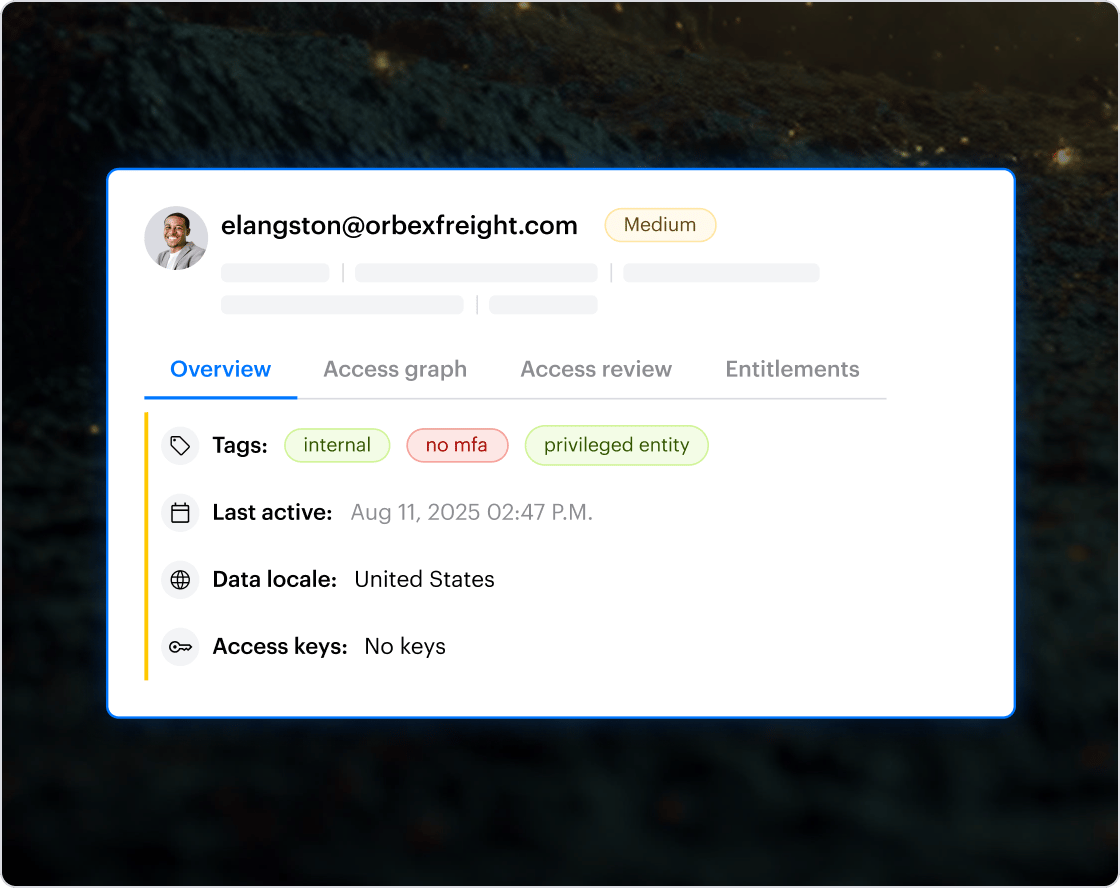The width and height of the screenshot is (1120, 888).
Task: Click the No keys value
Action: pyautogui.click(x=405, y=647)
